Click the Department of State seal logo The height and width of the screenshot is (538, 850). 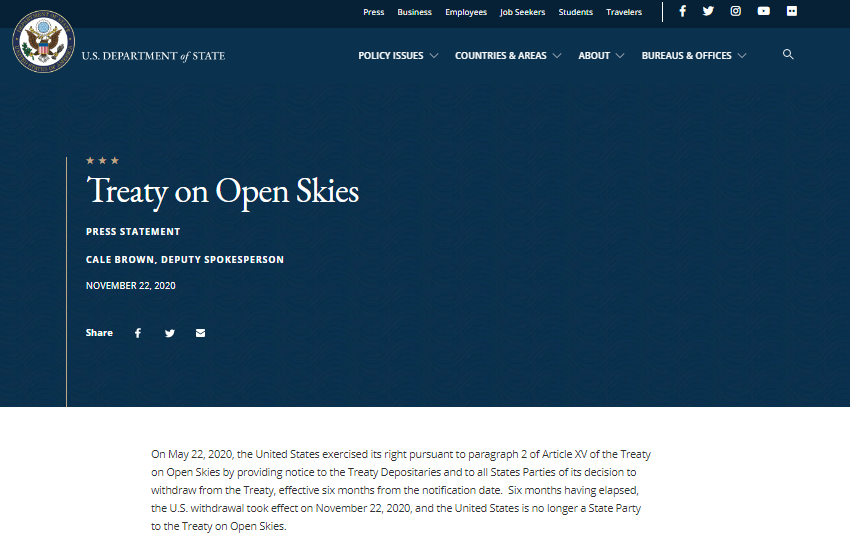(43, 42)
